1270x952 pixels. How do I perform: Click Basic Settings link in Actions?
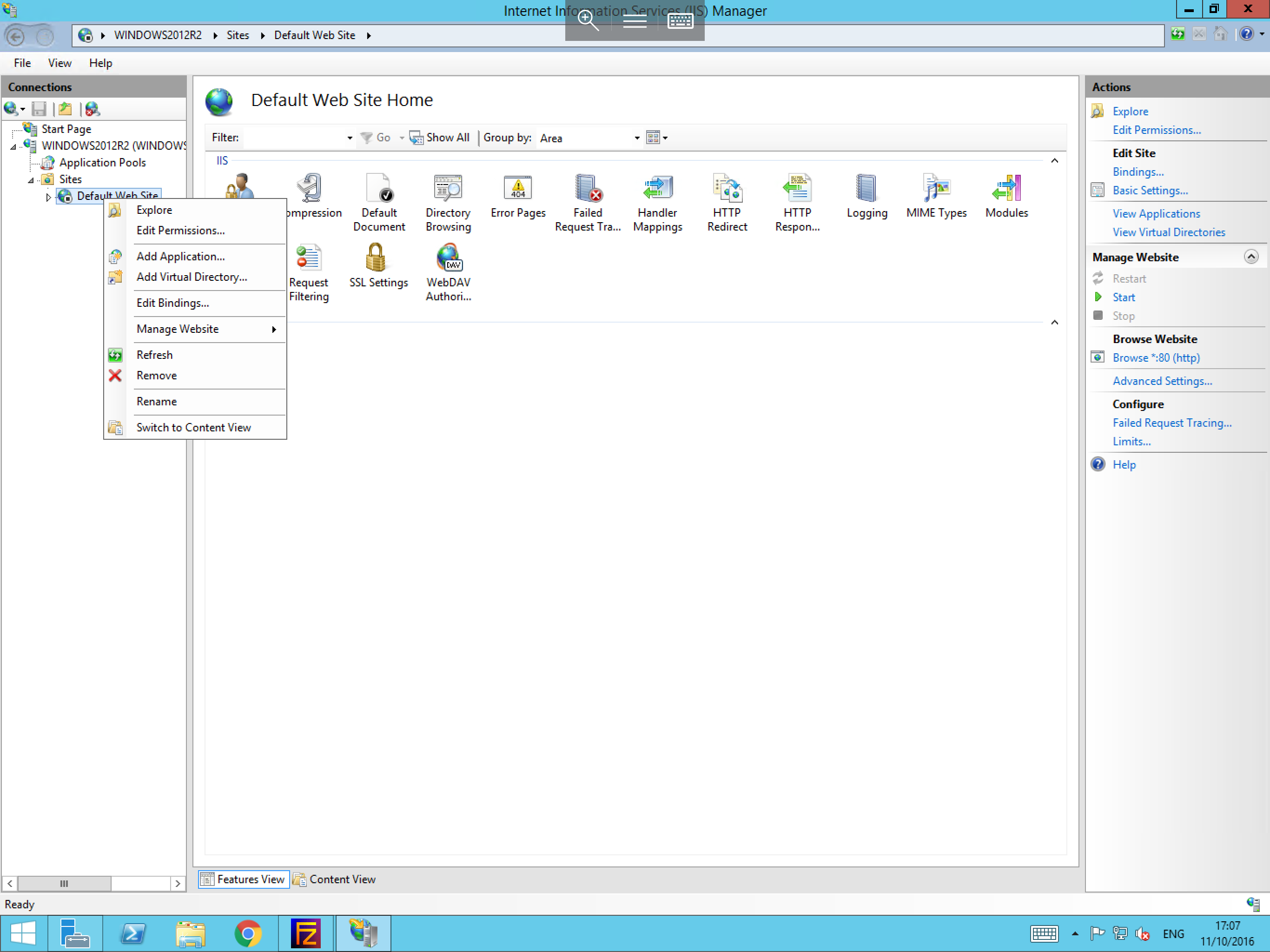(x=1150, y=191)
